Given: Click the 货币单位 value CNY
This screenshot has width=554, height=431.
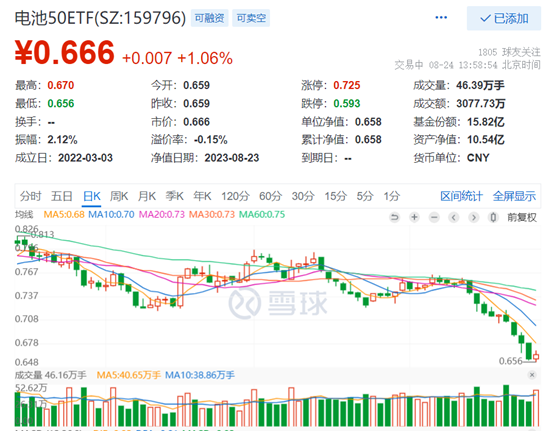Looking at the screenshot, I should coord(478,158).
